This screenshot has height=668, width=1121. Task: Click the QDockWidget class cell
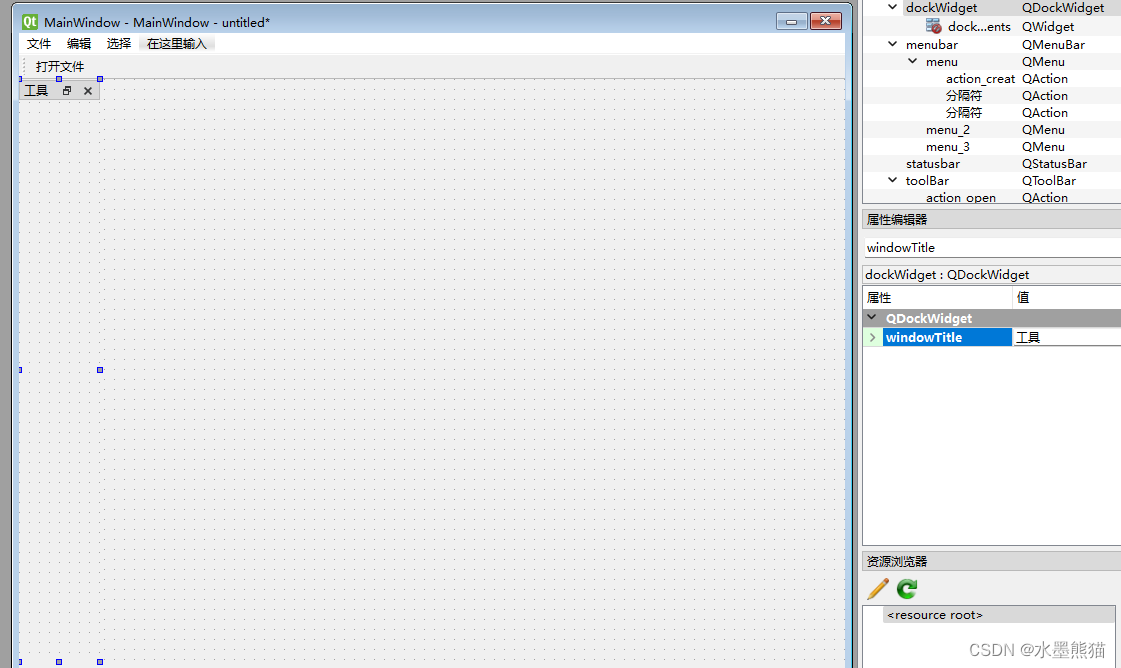pyautogui.click(x=1063, y=7)
